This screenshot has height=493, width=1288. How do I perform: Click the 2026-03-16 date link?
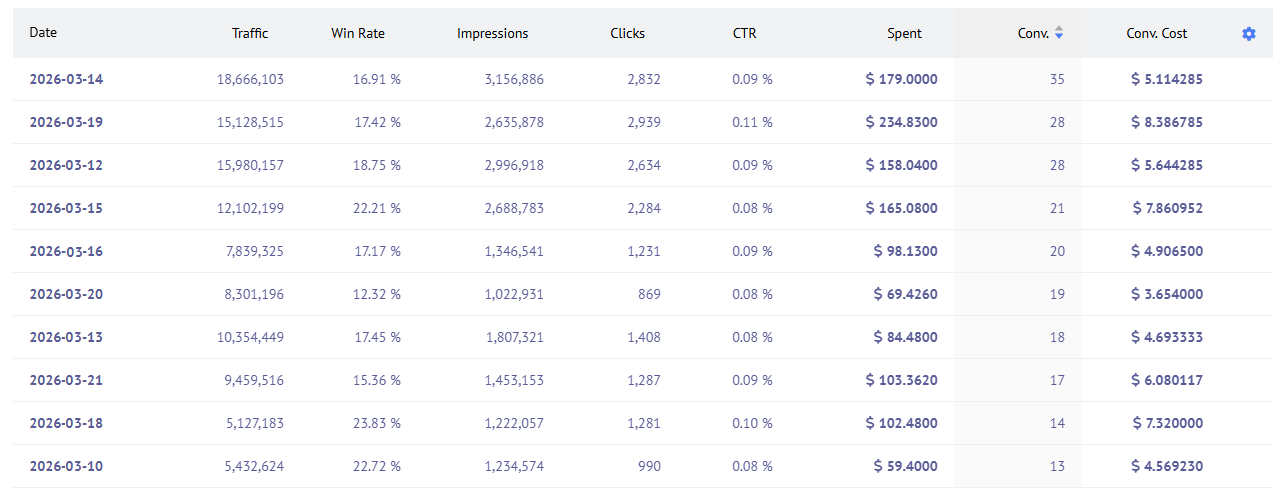(x=66, y=252)
